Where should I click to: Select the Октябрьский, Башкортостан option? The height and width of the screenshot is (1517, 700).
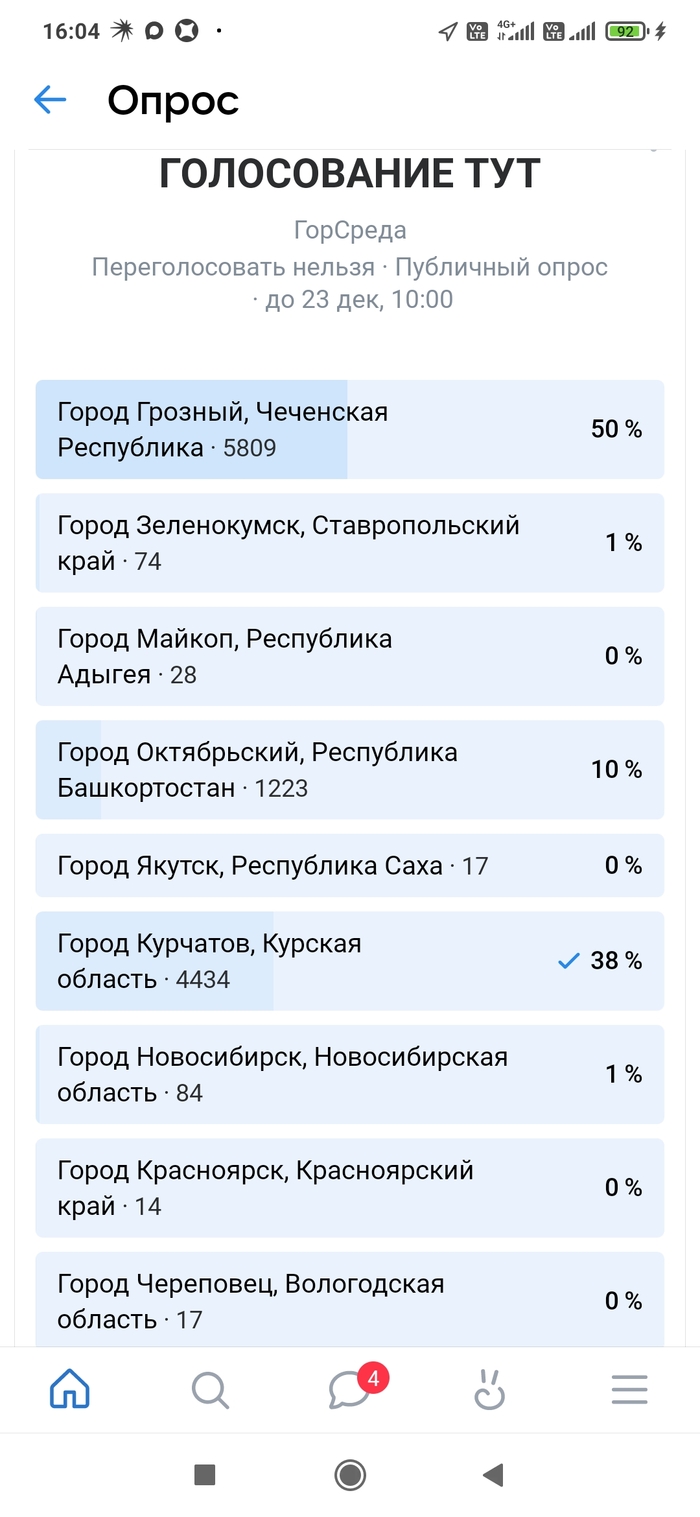pos(350,769)
